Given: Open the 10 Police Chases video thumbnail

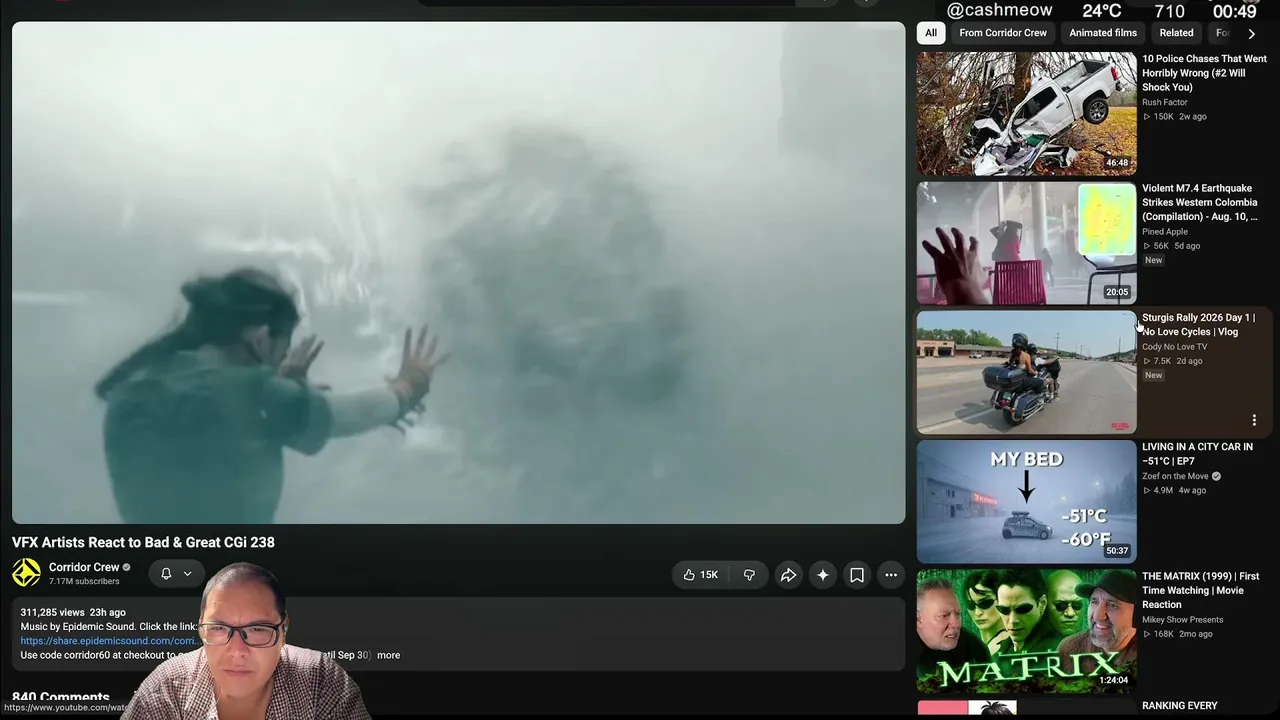Looking at the screenshot, I should click(1026, 114).
